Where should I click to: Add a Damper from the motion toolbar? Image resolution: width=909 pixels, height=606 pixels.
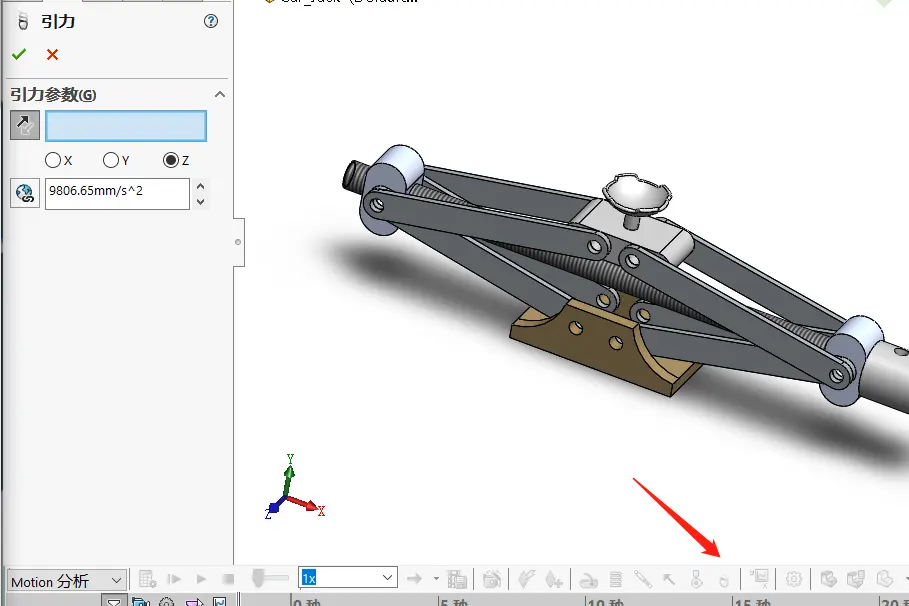[x=643, y=579]
